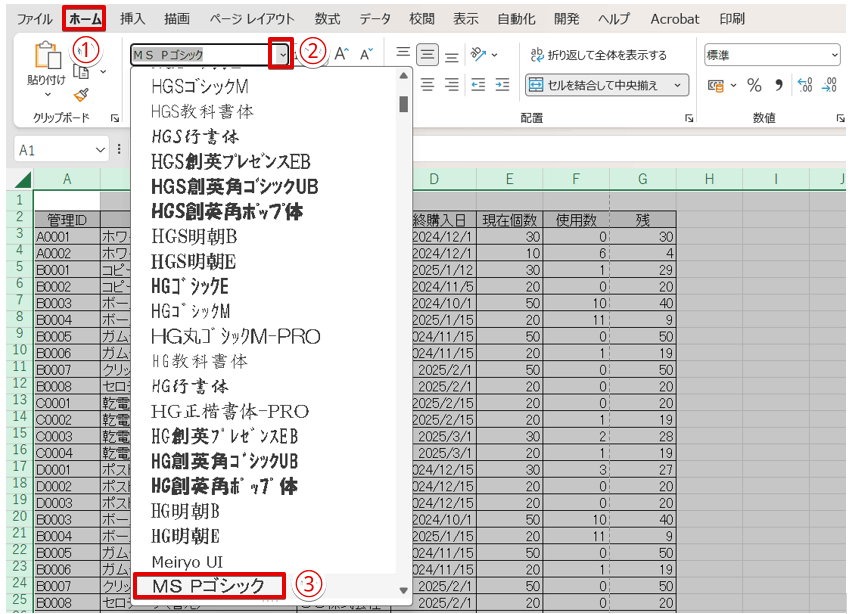This screenshot has height=614, width=854.
Task: Open the 配置 group dialog launcher
Action: point(688,117)
